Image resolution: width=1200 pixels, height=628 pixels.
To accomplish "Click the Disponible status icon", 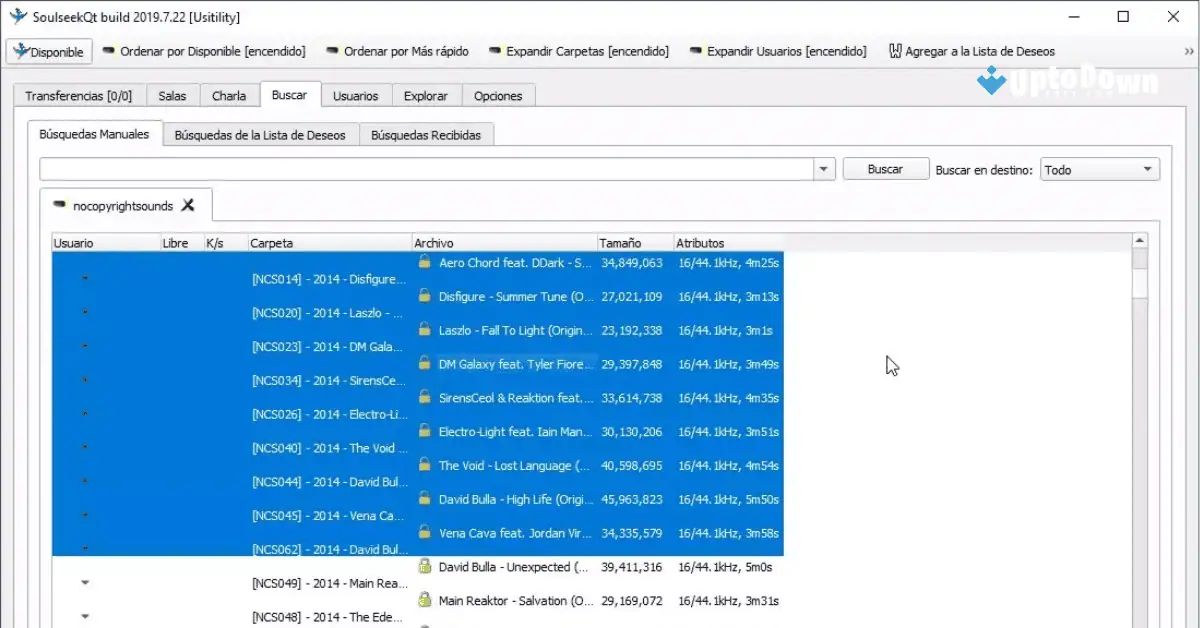I will (22, 50).
